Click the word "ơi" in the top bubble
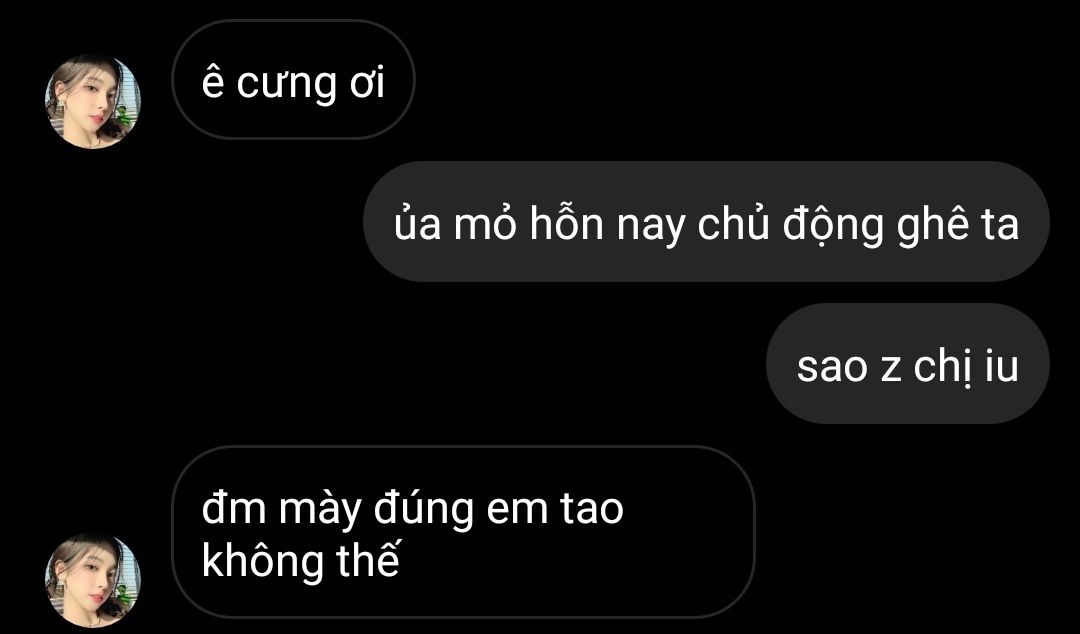The image size is (1080, 634). tap(367, 83)
